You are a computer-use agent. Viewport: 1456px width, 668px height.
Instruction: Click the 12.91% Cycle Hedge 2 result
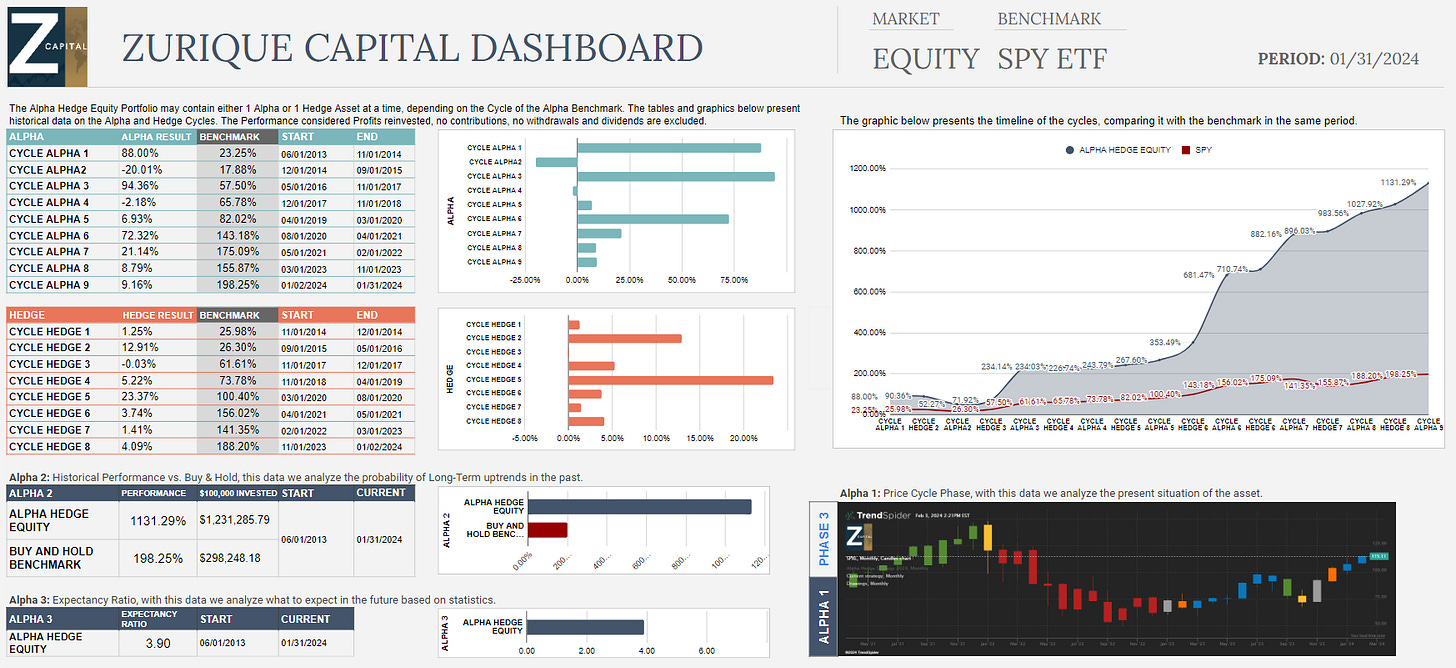point(140,347)
